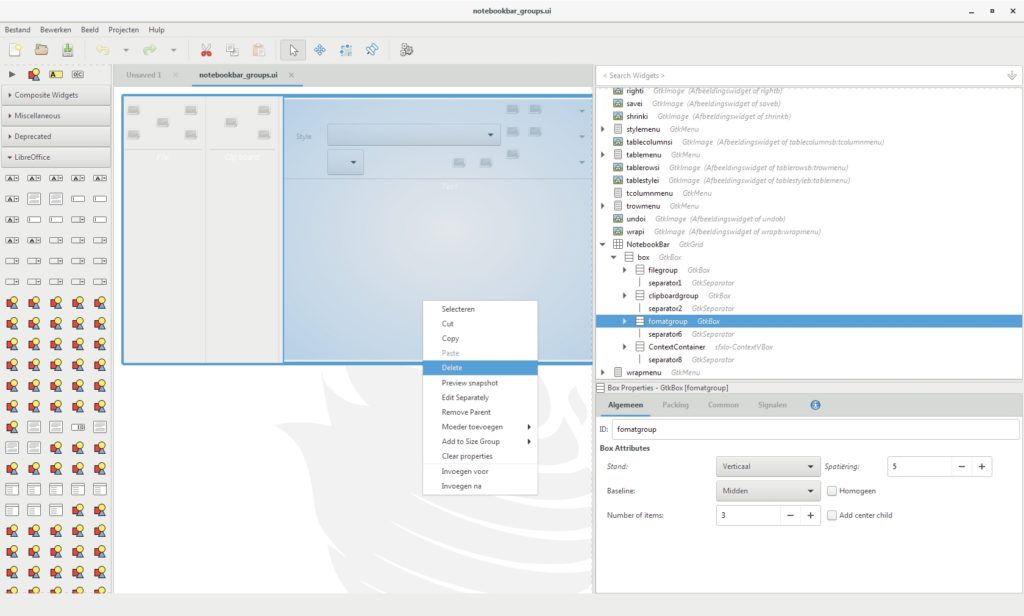Create a new Glade project
Screen dimensions: 1024x616
17,49
